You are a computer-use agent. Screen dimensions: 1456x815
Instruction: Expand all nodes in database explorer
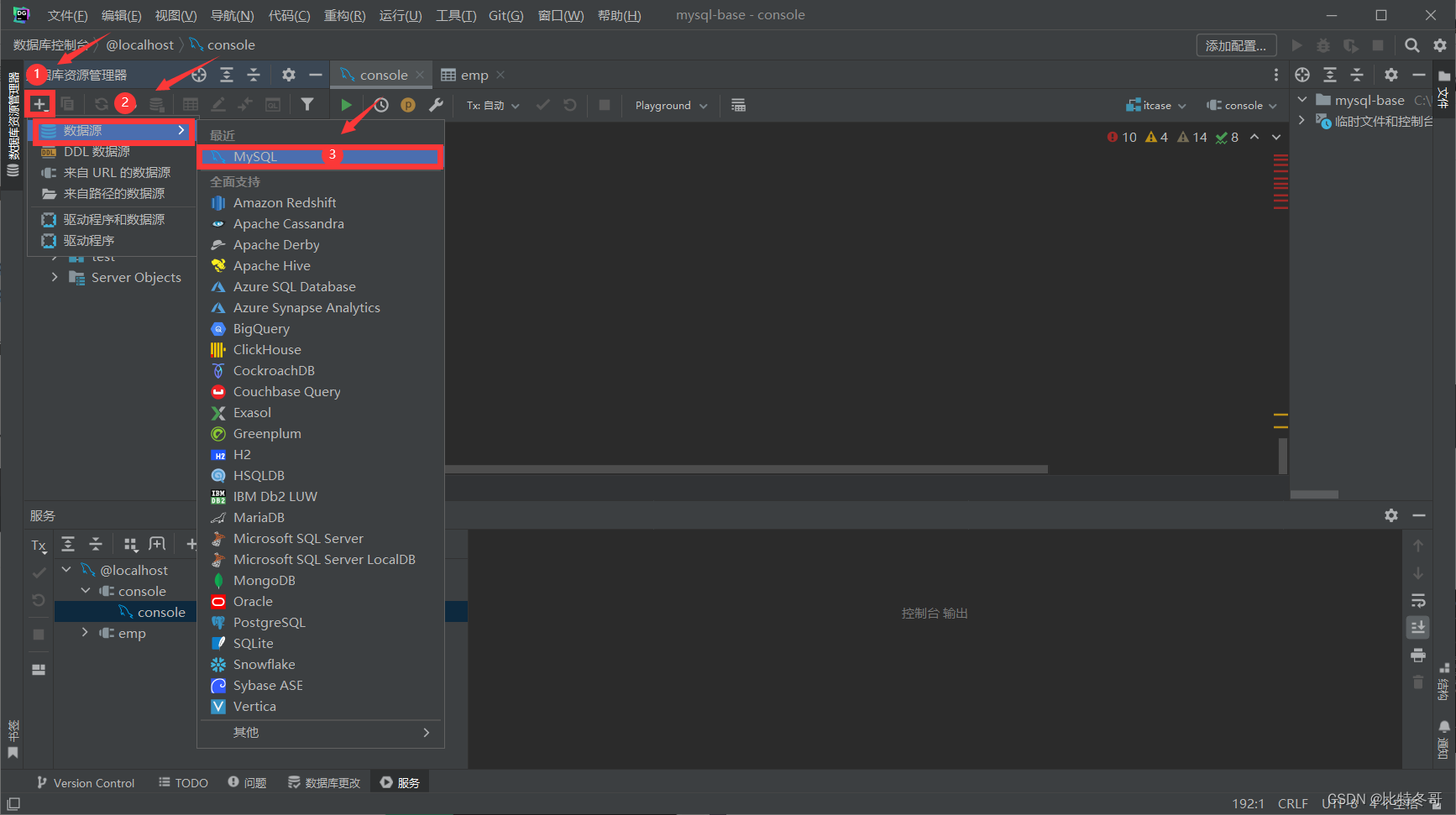point(227,75)
